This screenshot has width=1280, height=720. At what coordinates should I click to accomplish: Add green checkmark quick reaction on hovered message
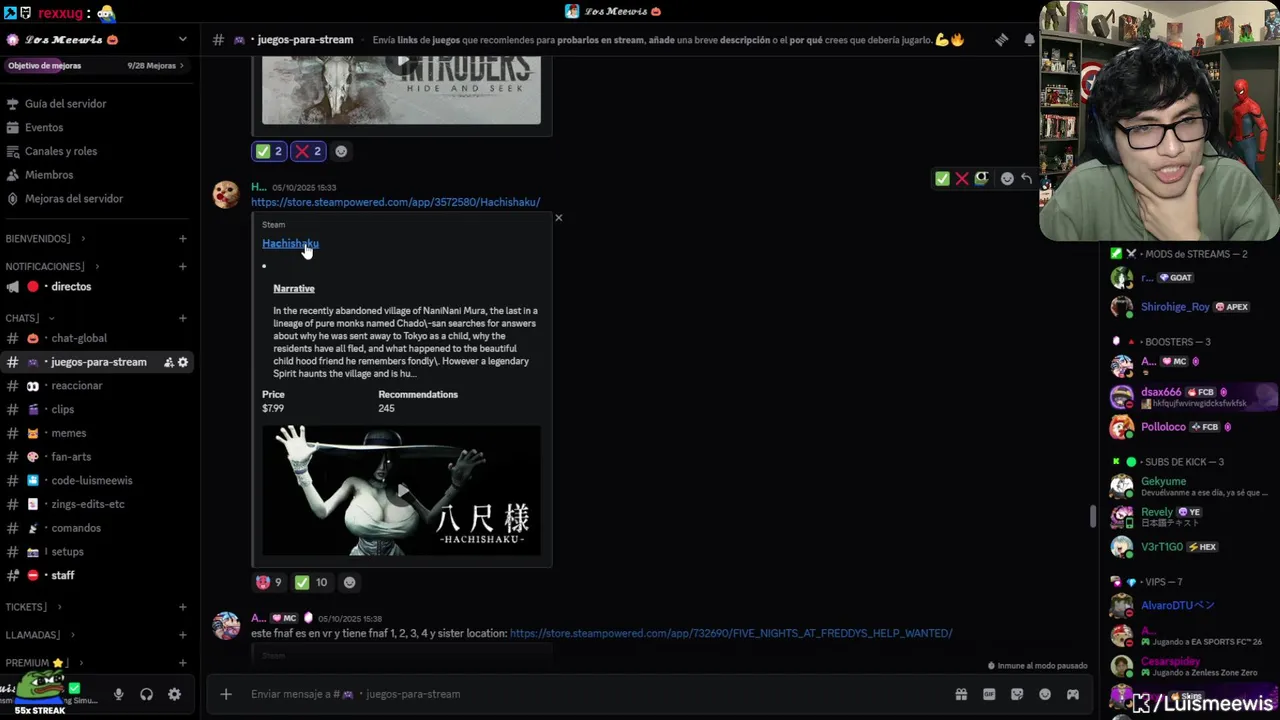tap(942, 179)
